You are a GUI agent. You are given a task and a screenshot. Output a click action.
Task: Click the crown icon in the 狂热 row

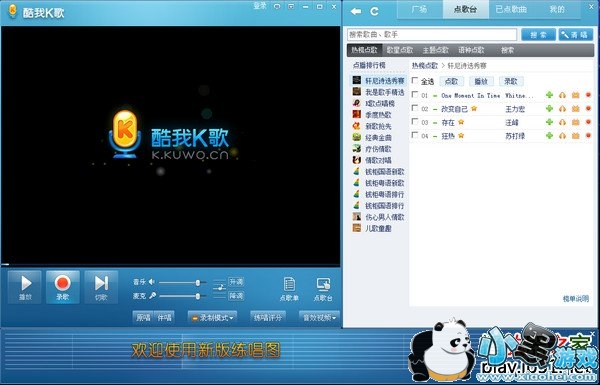point(576,135)
